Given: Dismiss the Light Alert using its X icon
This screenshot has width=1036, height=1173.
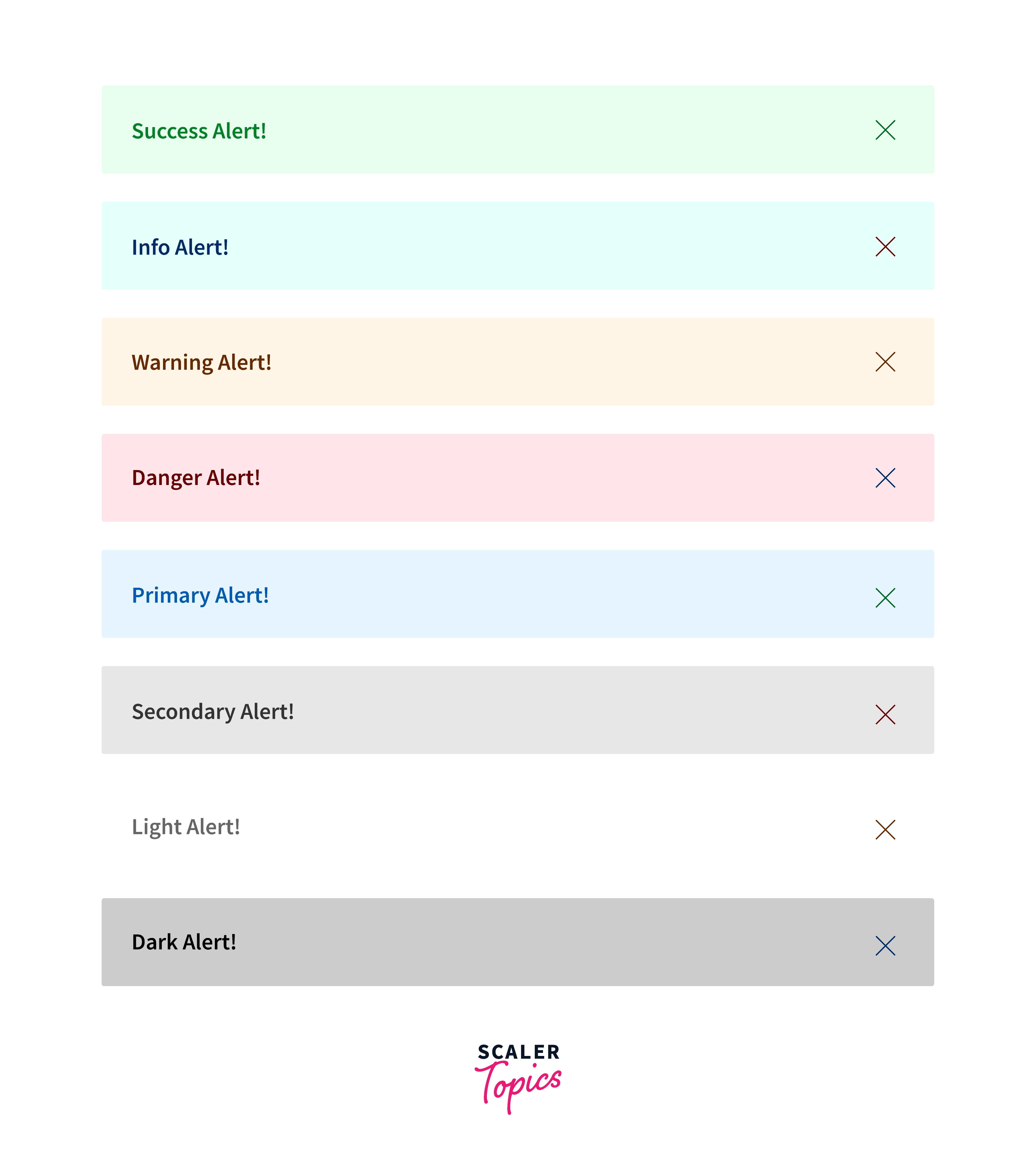Looking at the screenshot, I should (885, 830).
